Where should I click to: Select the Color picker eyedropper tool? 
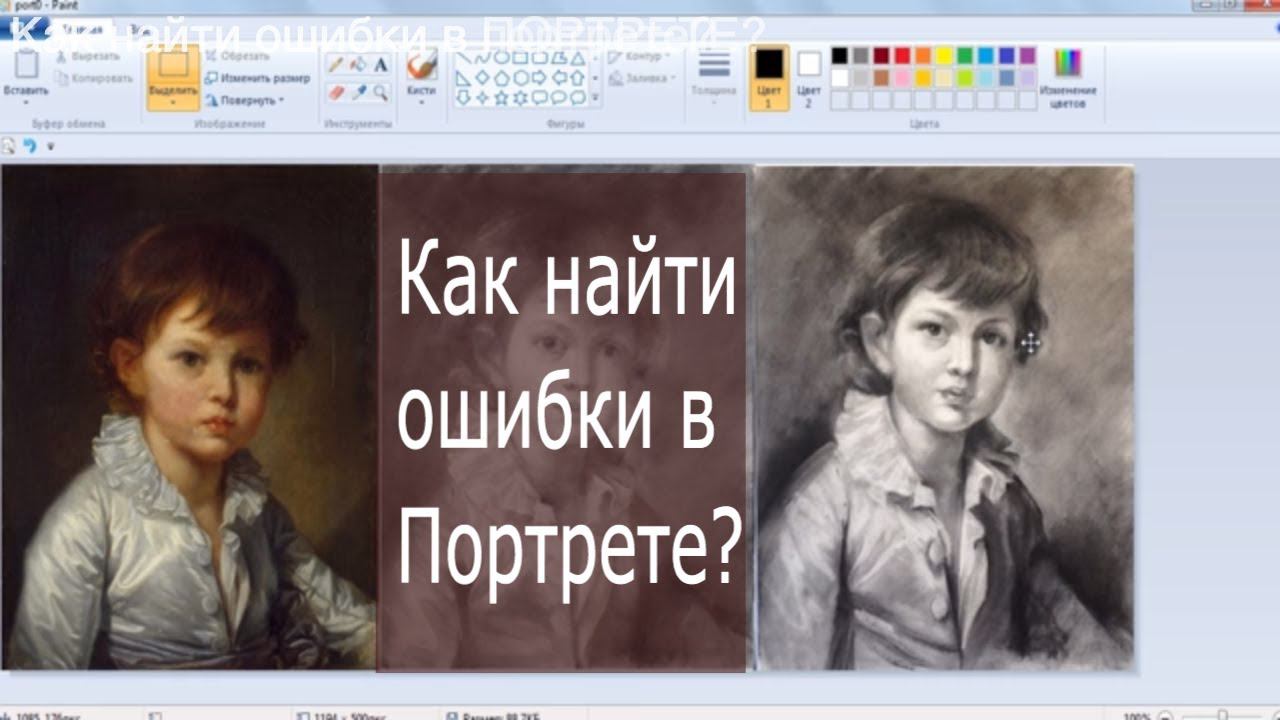coord(358,92)
